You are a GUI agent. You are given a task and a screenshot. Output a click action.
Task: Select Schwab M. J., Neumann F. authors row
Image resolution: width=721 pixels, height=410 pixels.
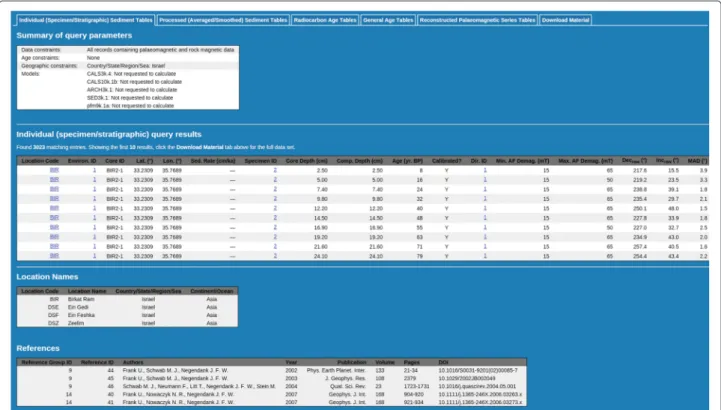pyautogui.click(x=199, y=387)
